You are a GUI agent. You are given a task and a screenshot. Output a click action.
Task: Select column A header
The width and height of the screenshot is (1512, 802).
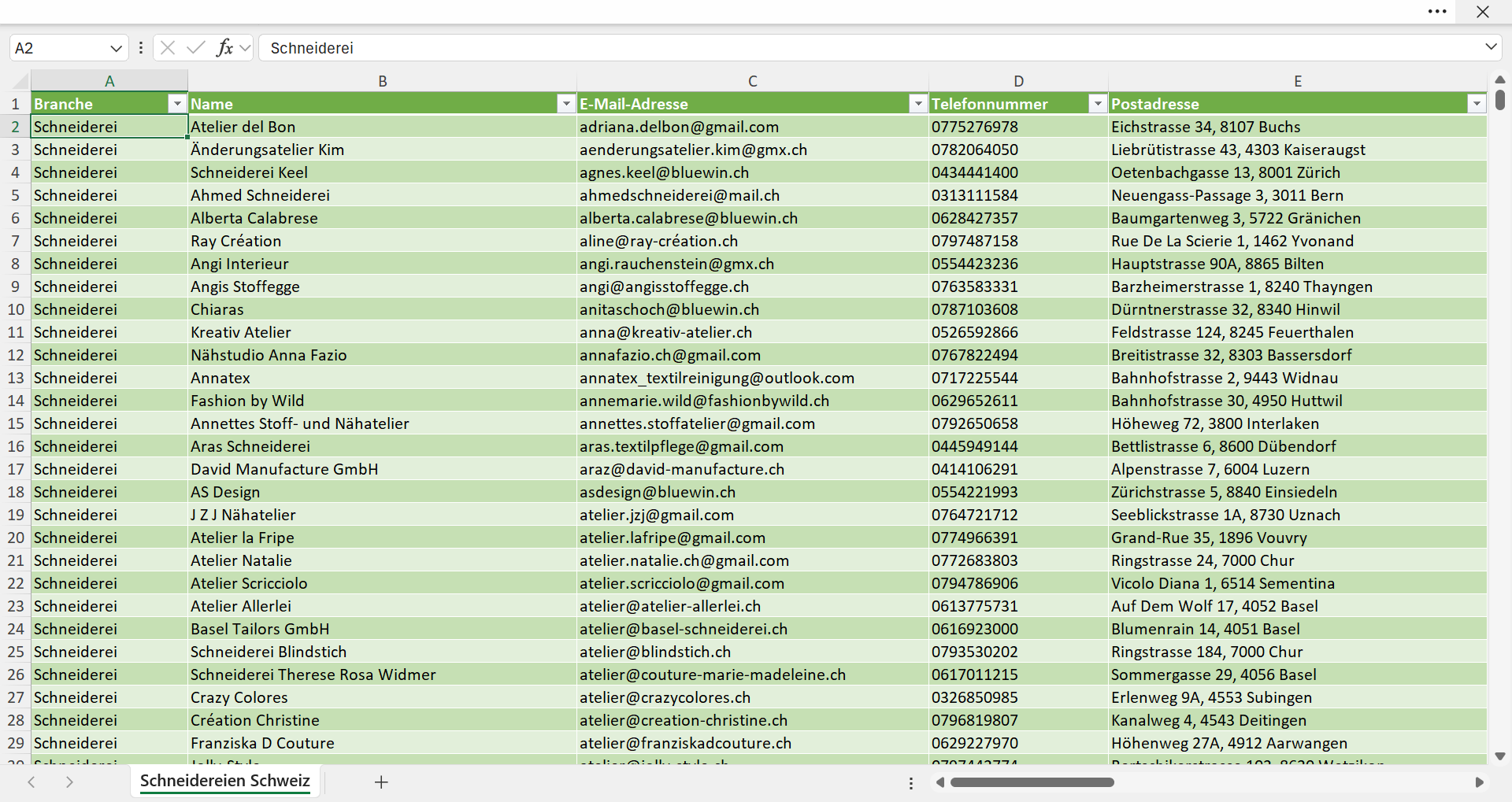[x=109, y=81]
